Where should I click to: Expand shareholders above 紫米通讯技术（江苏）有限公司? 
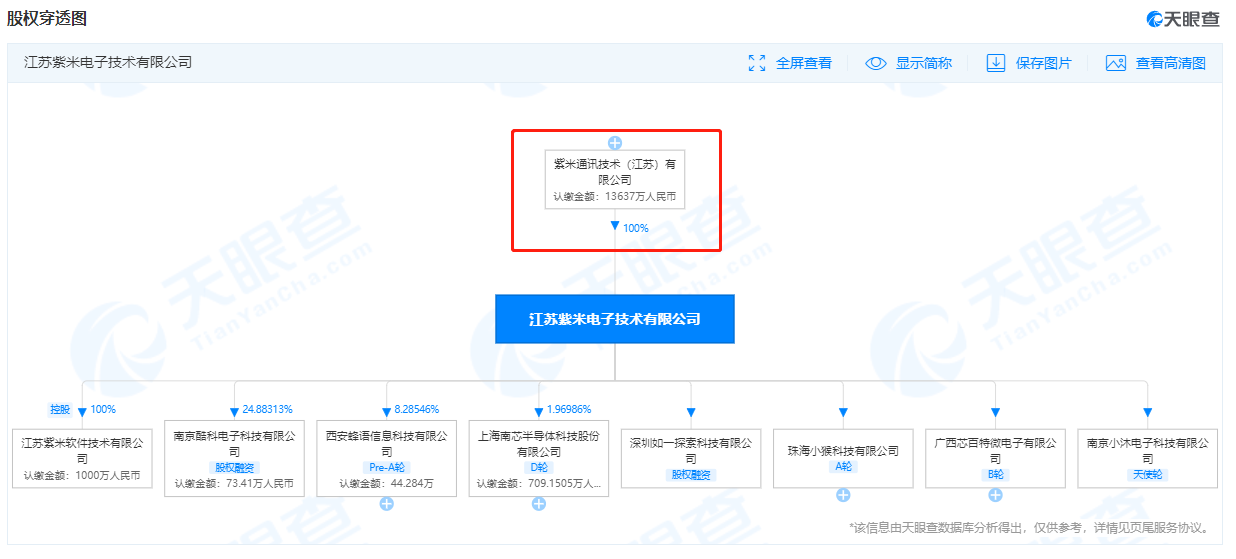tap(615, 142)
